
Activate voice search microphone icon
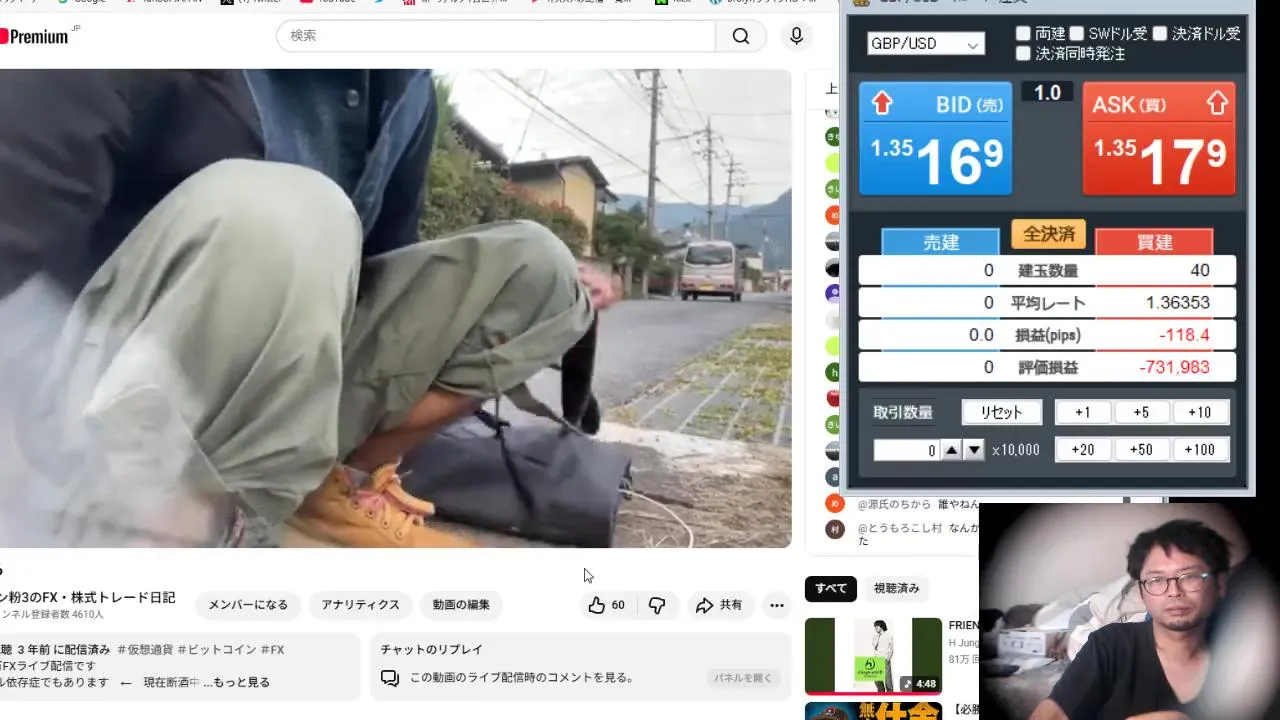tap(796, 36)
